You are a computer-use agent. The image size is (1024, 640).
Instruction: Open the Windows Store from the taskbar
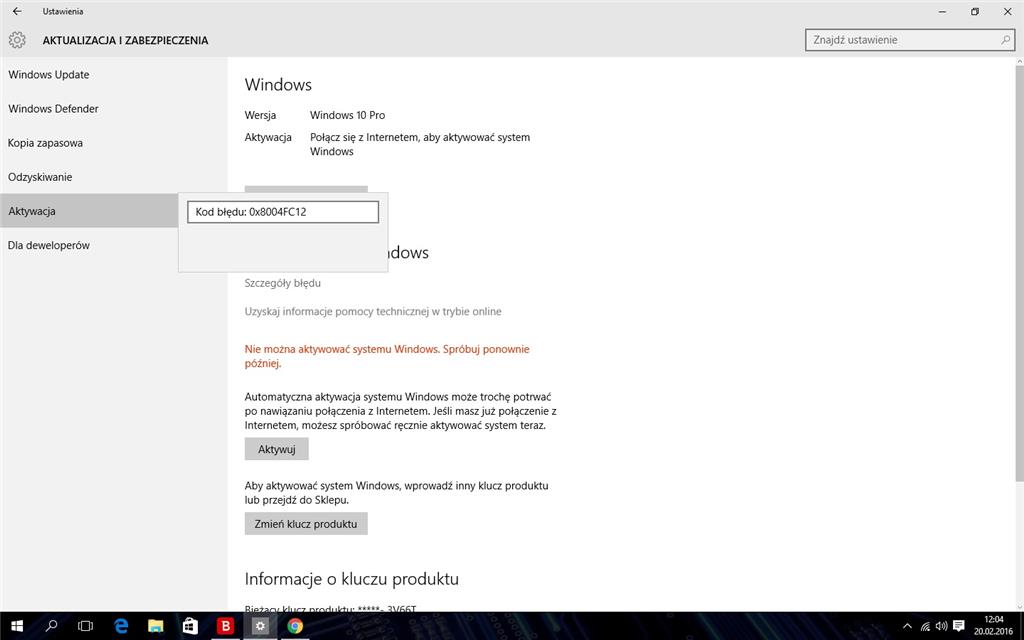190,626
